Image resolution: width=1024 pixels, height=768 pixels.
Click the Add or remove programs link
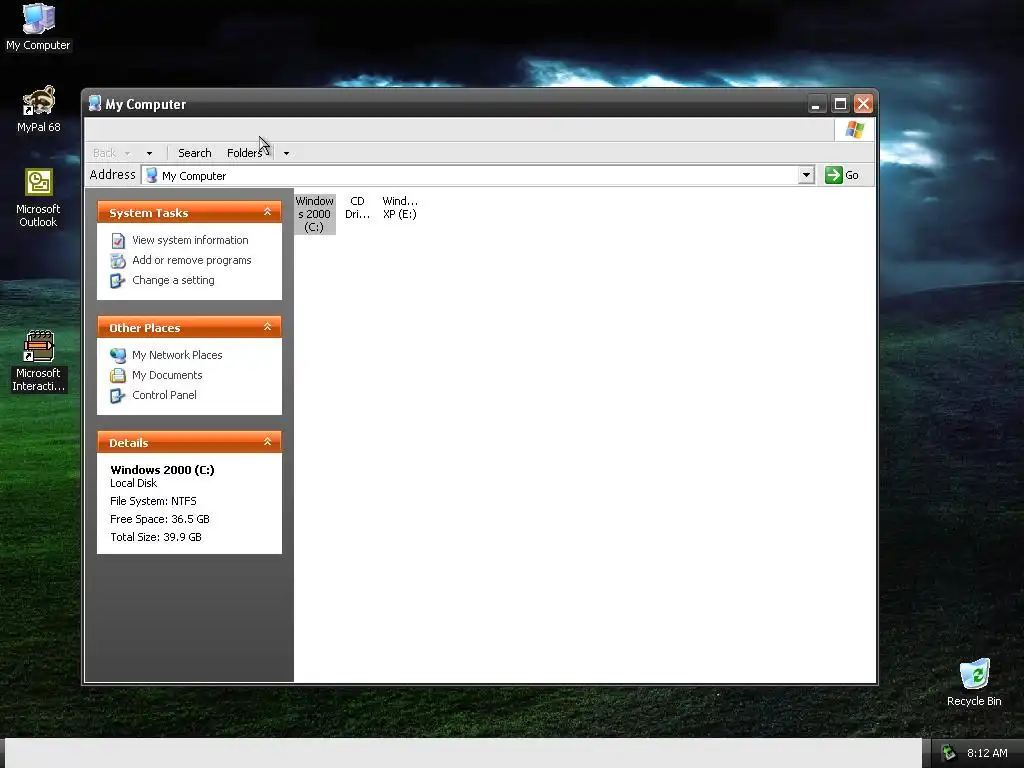[x=191, y=260]
